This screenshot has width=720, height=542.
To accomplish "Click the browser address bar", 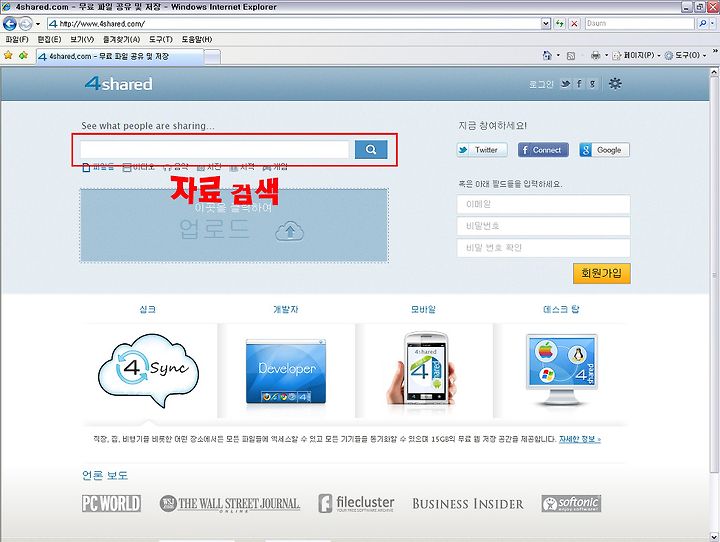I will pos(294,23).
